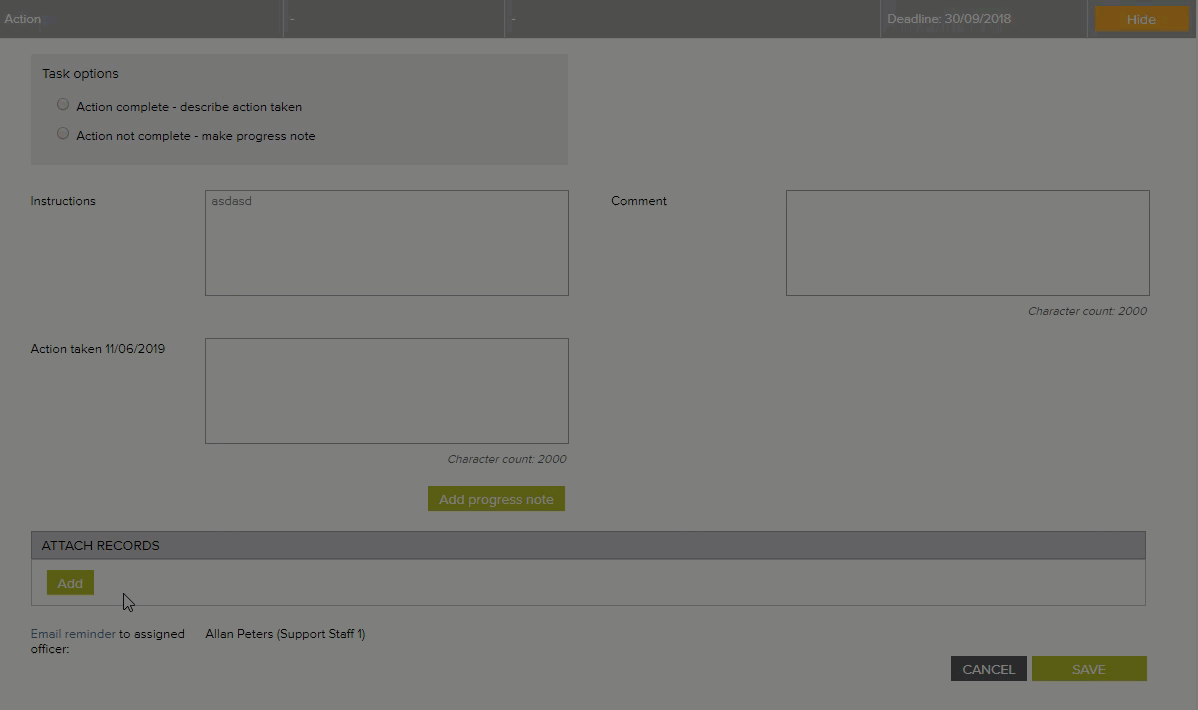The height and width of the screenshot is (710, 1198).
Task: Click inside the Comment text area
Action: click(x=967, y=243)
